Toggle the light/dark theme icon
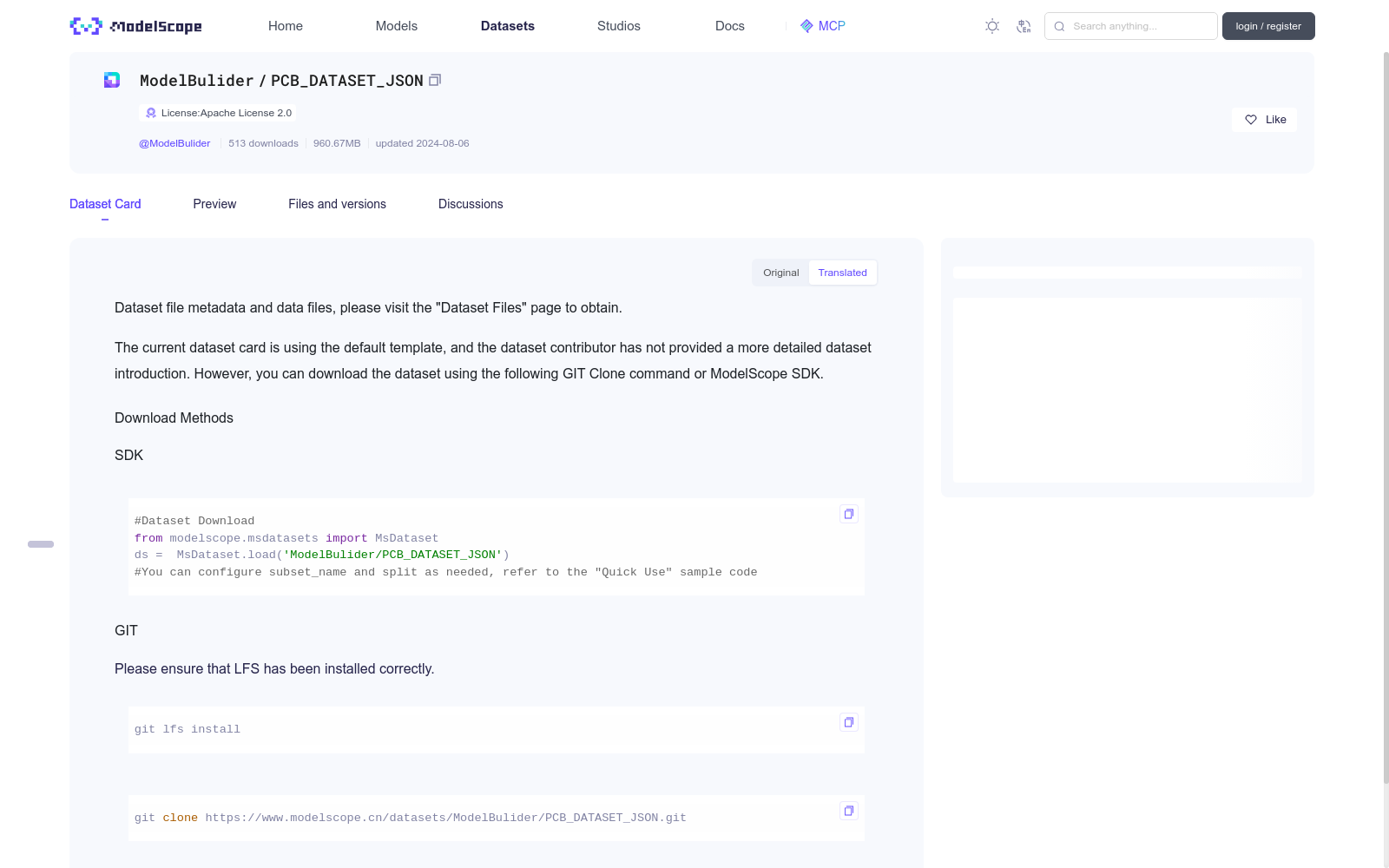The height and width of the screenshot is (868, 1389). click(992, 26)
